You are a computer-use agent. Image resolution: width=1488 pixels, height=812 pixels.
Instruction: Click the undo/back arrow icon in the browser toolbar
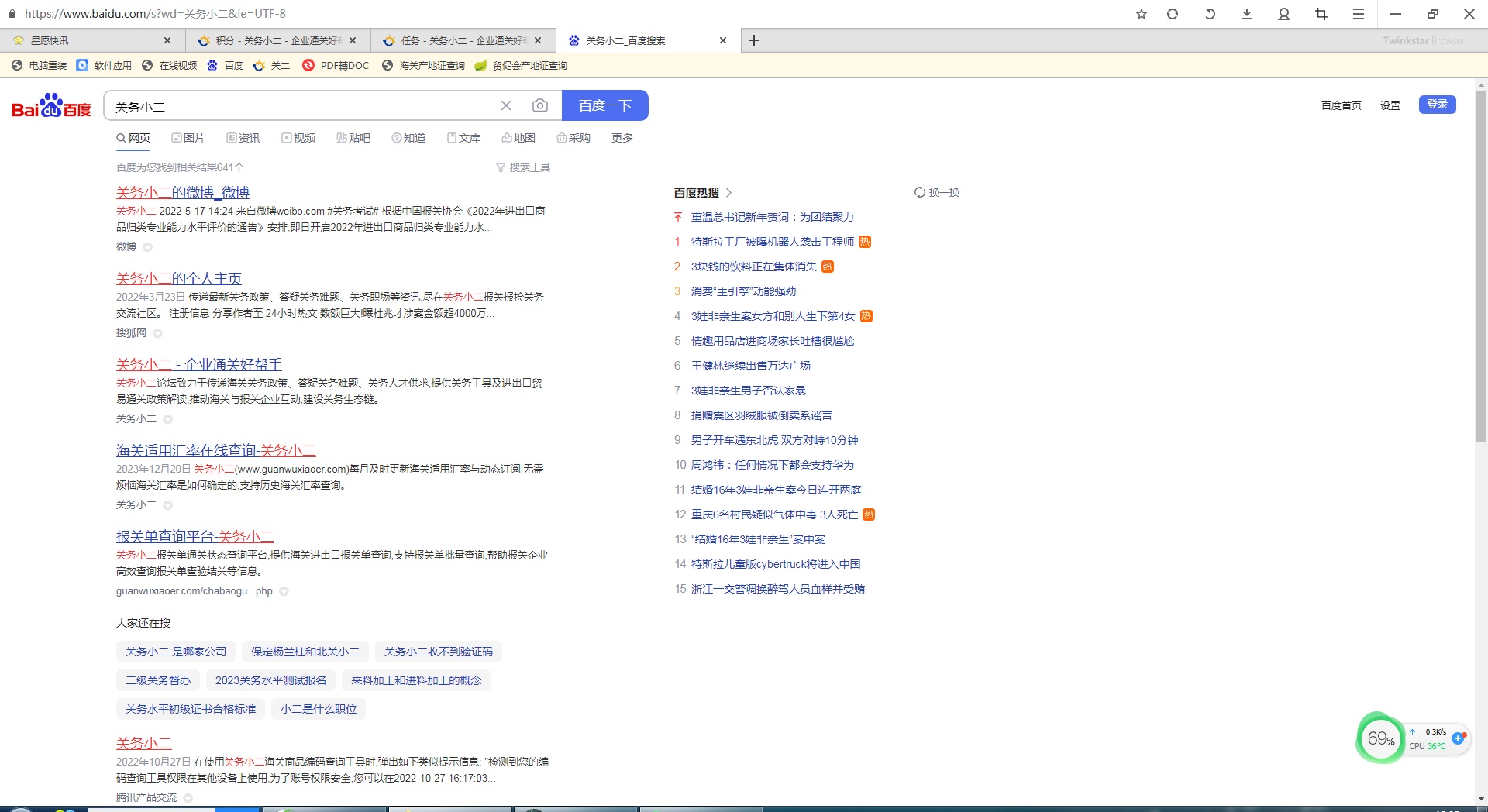(x=1210, y=14)
